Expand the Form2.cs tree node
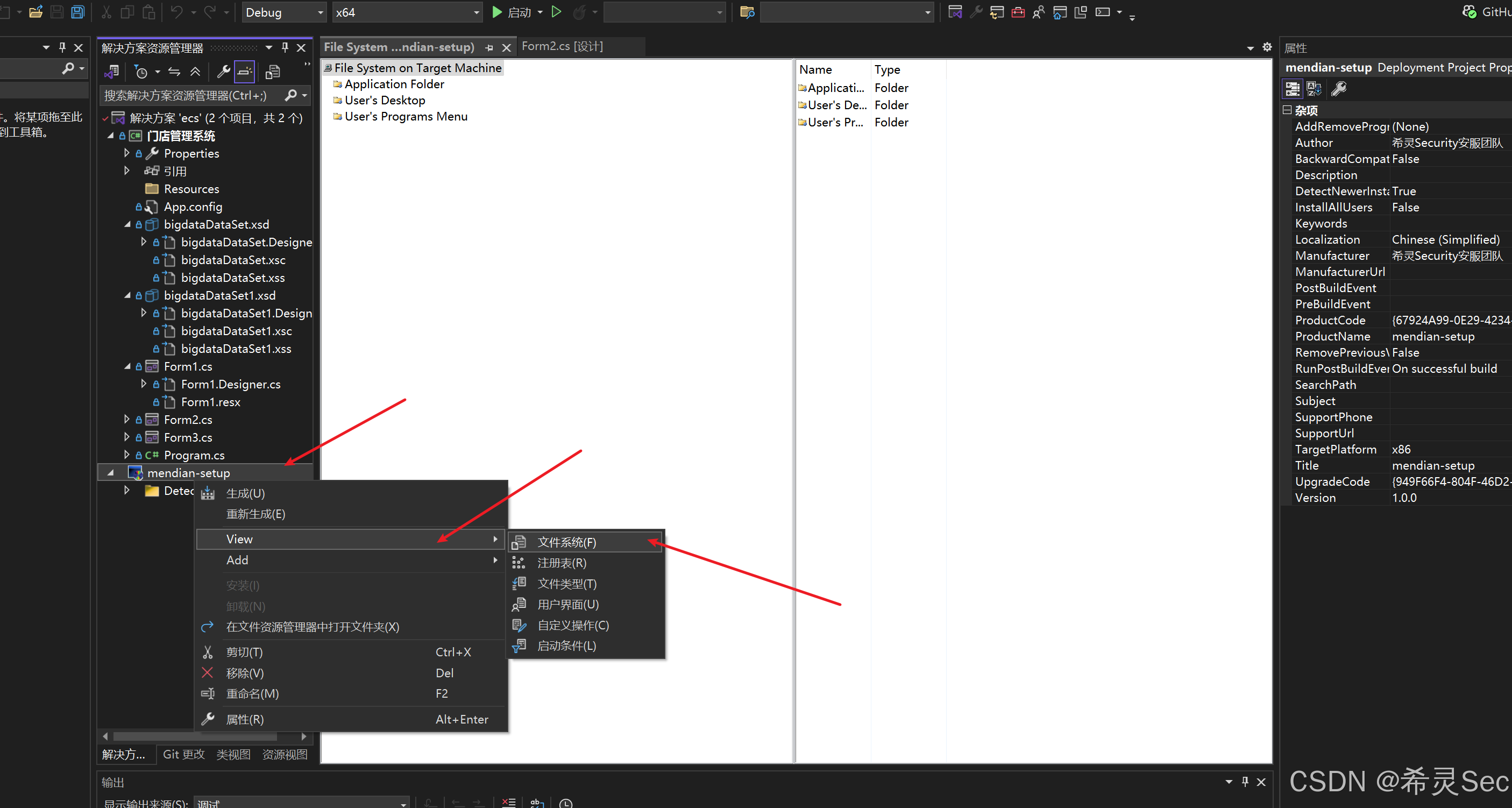This screenshot has height=808, width=1512. click(127, 419)
